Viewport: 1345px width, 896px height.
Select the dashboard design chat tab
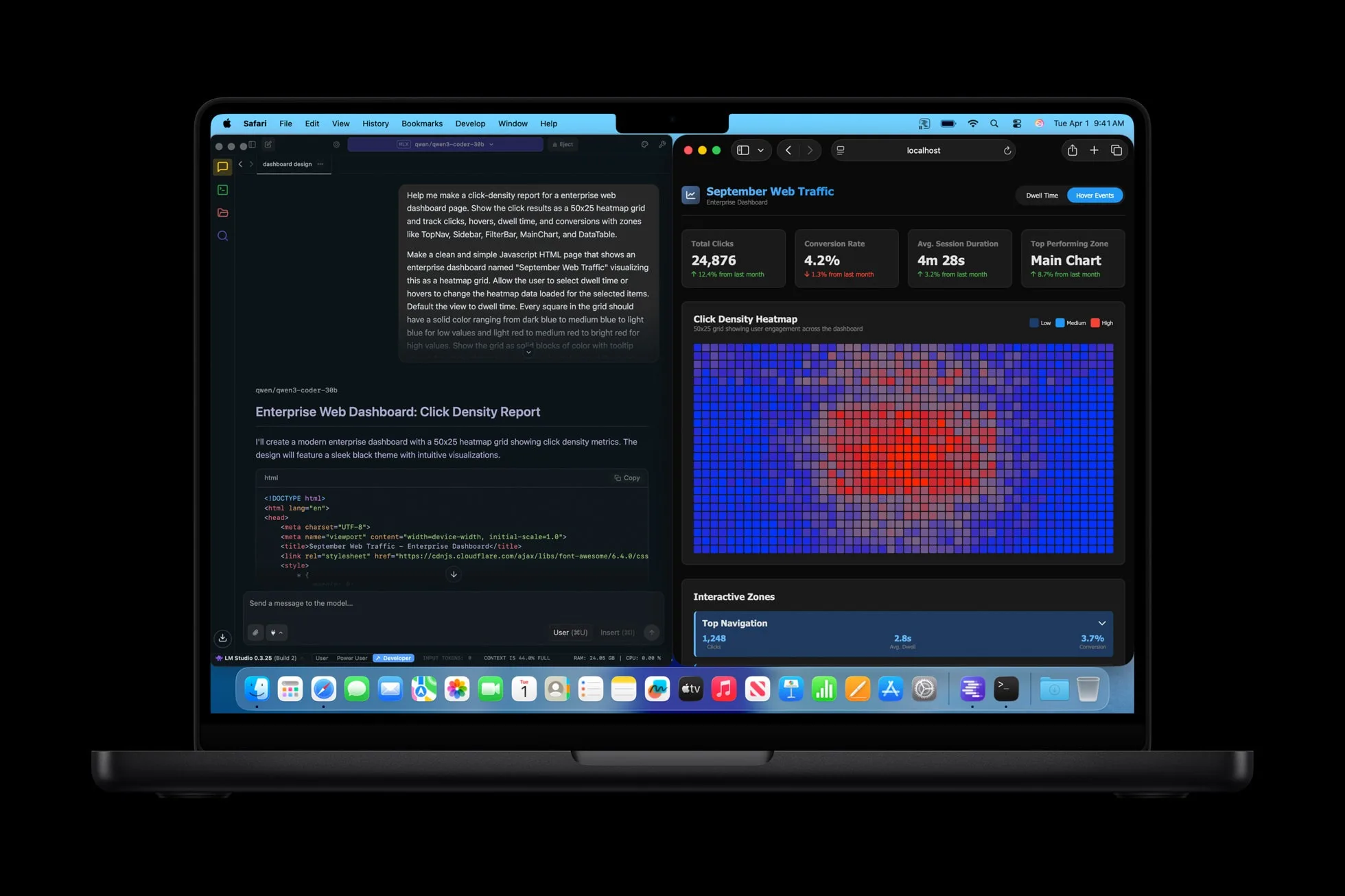point(286,164)
